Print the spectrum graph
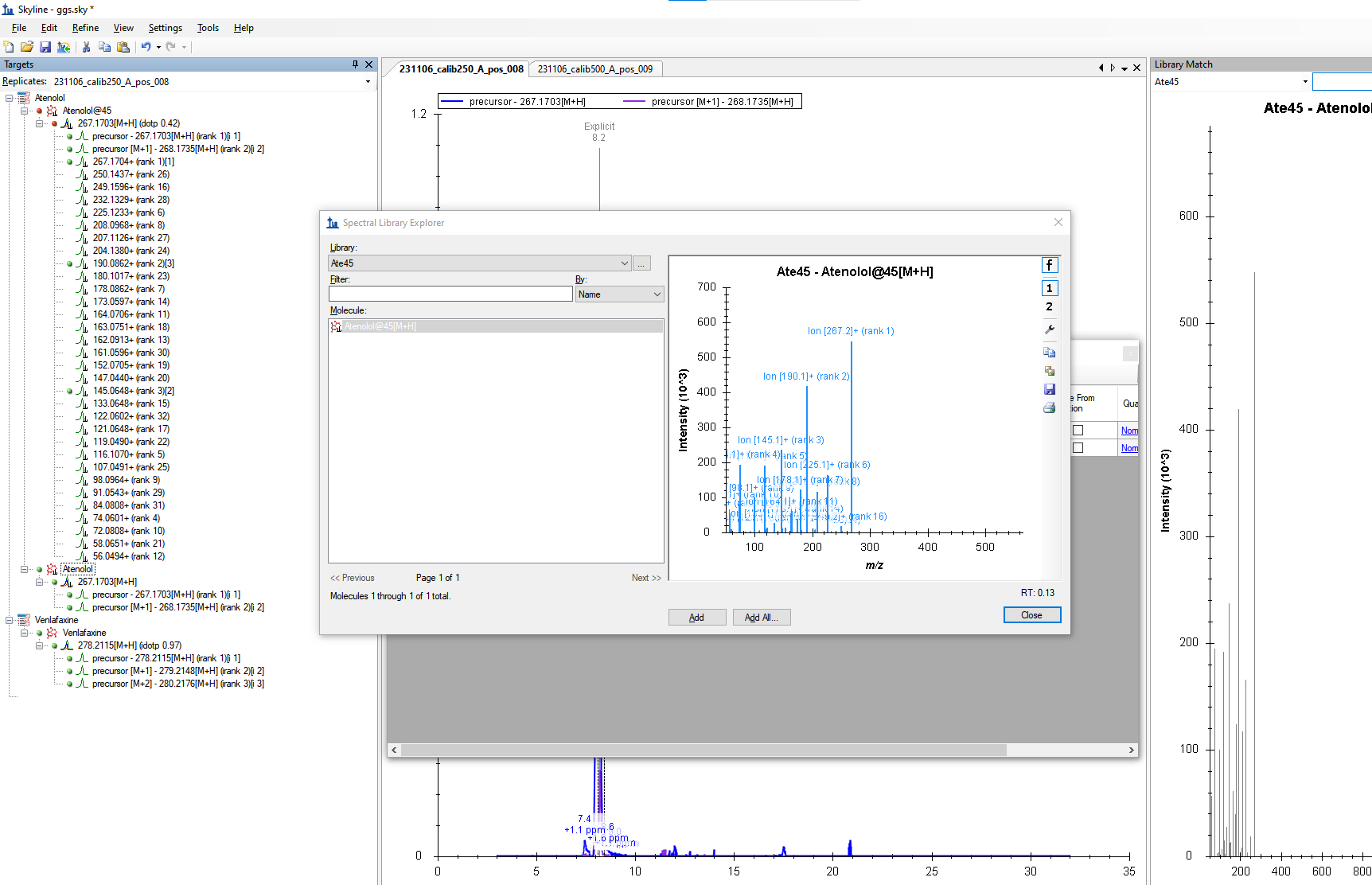The width and height of the screenshot is (1372, 885). point(1049,408)
